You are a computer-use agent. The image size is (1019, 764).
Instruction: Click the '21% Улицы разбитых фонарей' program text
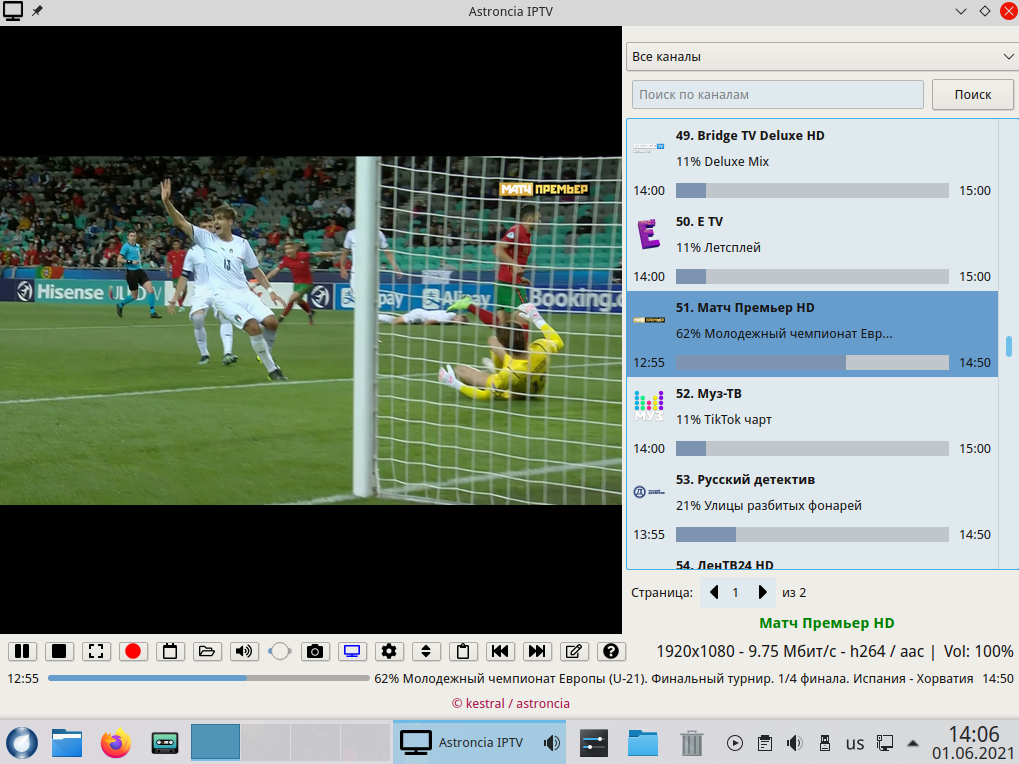pyautogui.click(x=769, y=505)
